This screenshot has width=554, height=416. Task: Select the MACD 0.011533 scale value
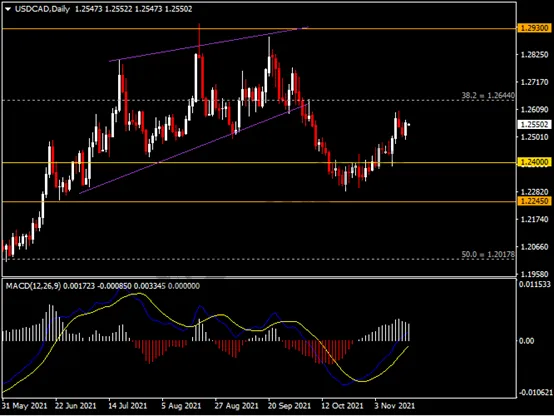click(x=535, y=284)
